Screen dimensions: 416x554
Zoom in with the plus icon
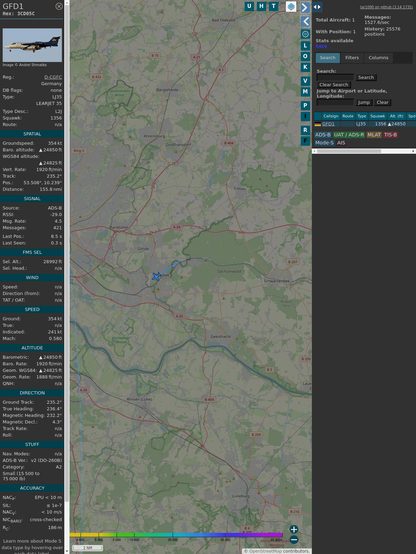click(x=294, y=529)
